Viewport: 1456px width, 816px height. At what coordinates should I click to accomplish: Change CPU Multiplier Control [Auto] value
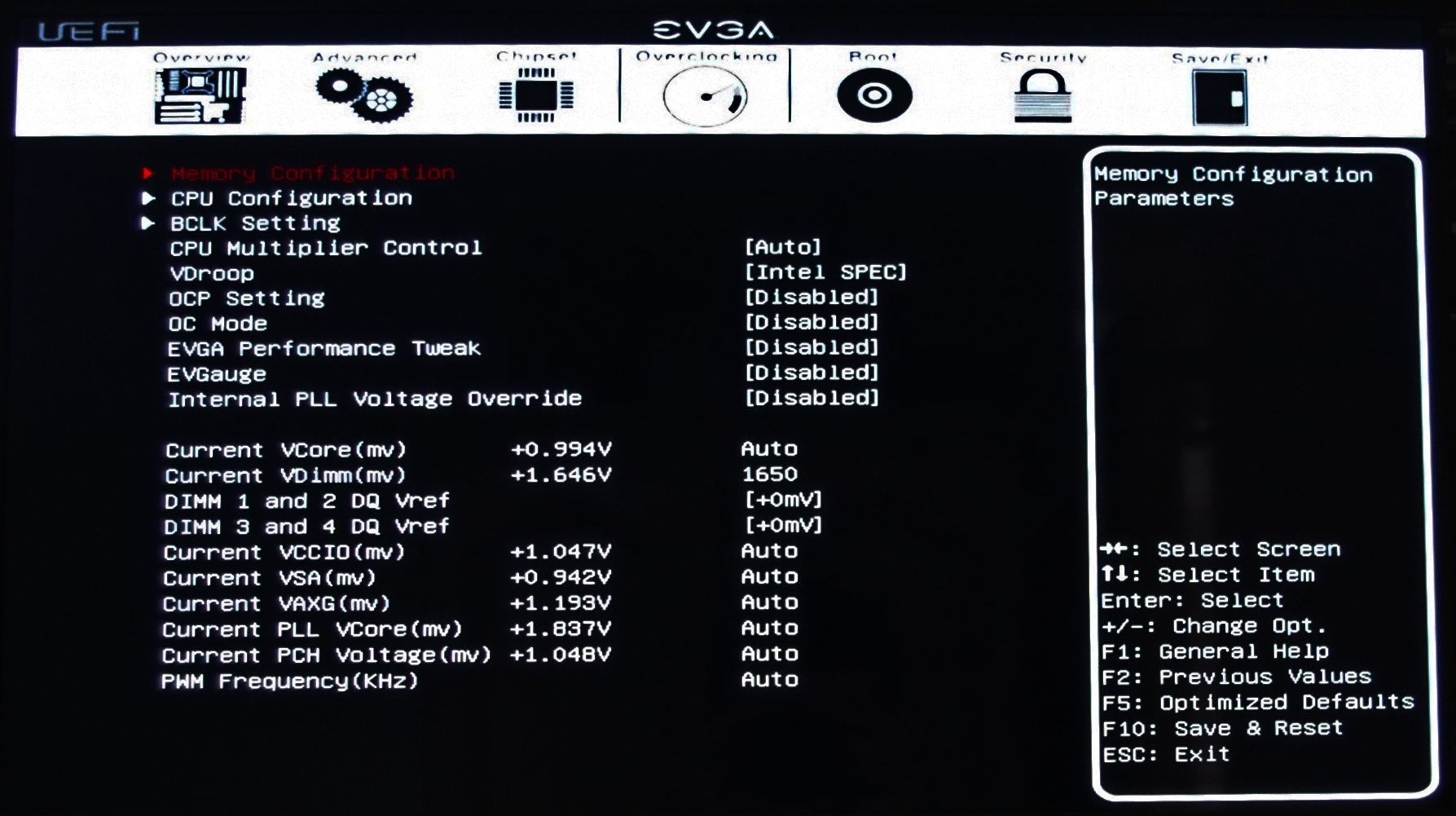pyautogui.click(x=783, y=247)
